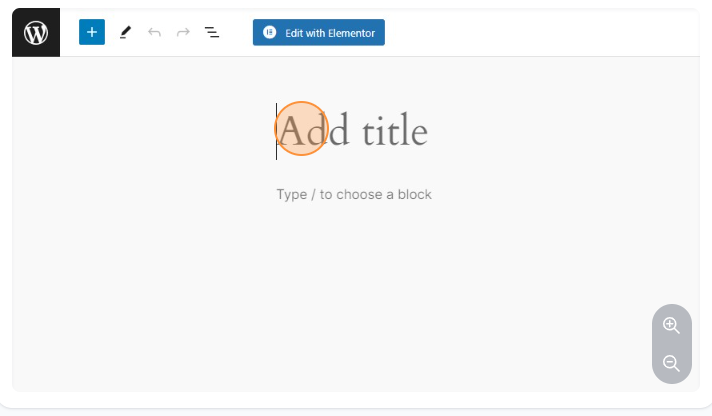Undo the last change

coord(154,33)
